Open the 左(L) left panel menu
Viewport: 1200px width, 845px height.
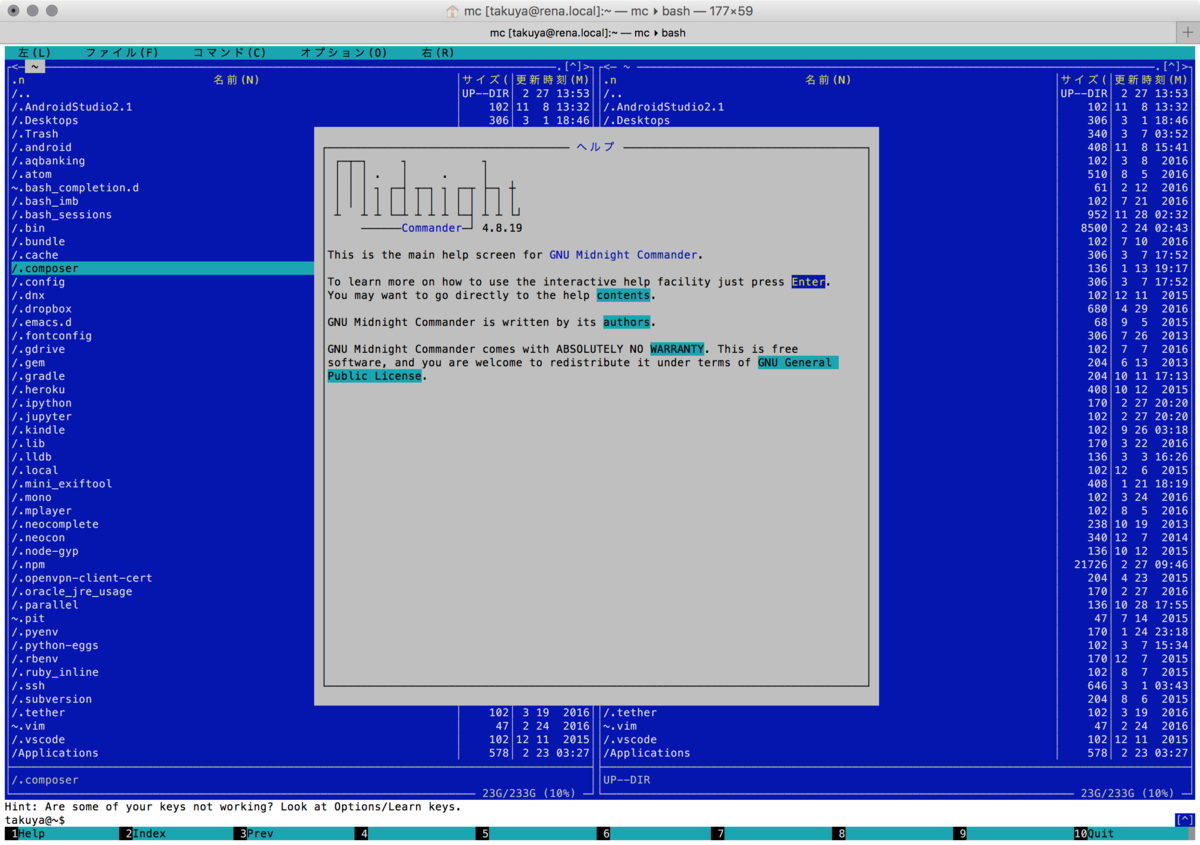34,53
